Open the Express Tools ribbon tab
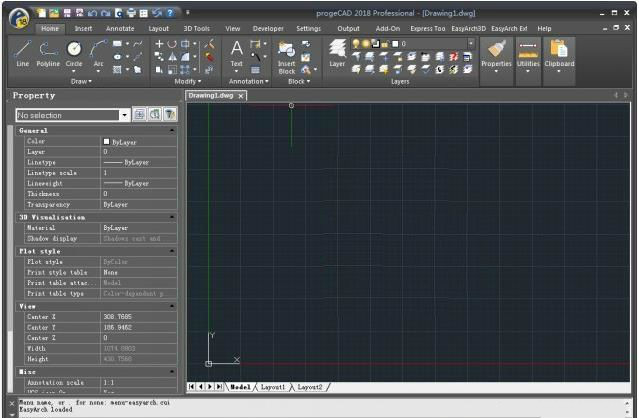Screen dimensions: 639x418 coord(428,29)
